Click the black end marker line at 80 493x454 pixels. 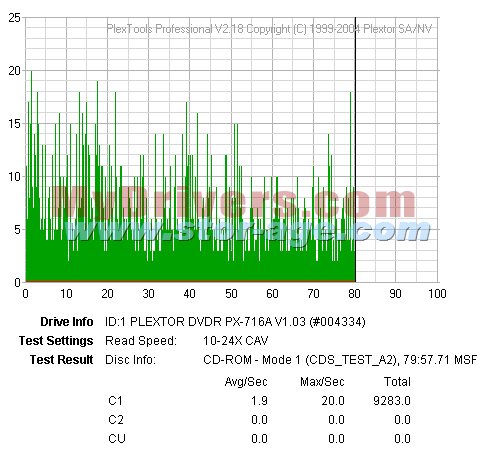(x=355, y=149)
